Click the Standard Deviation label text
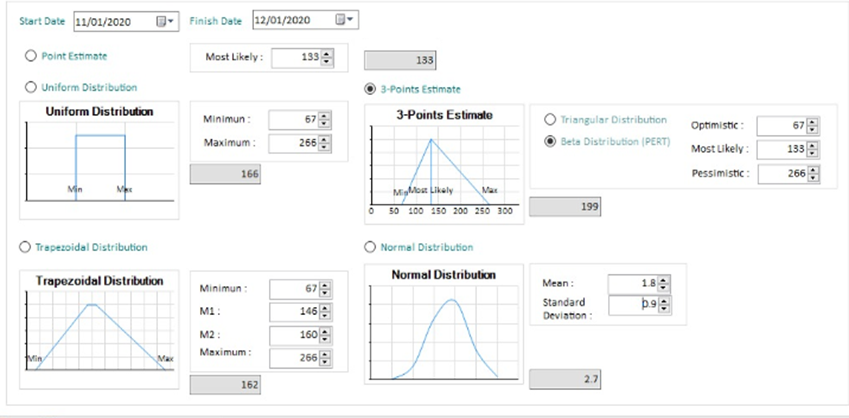The height and width of the screenshot is (418, 849). click(567, 309)
